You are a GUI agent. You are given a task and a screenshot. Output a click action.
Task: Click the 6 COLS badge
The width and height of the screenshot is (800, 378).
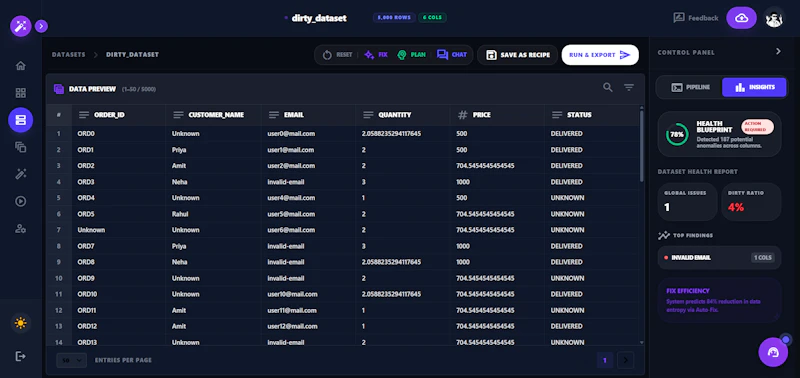[432, 18]
